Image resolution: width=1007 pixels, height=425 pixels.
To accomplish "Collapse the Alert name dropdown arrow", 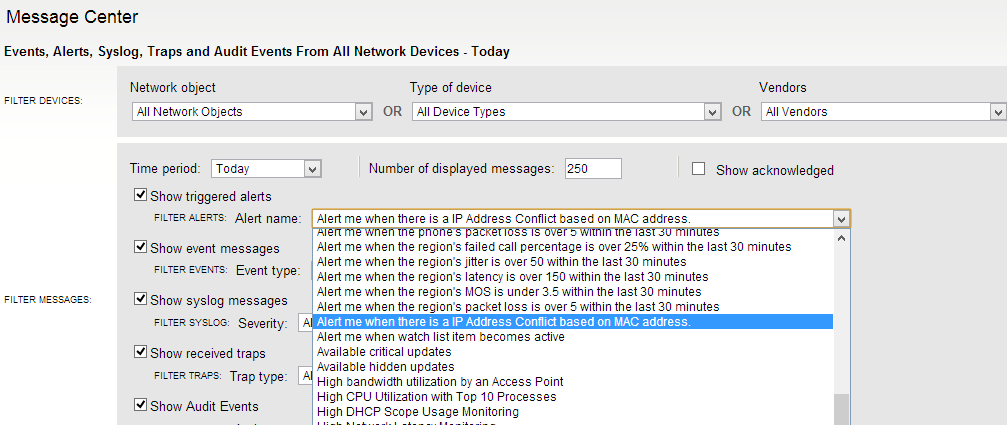I will 841,219.
